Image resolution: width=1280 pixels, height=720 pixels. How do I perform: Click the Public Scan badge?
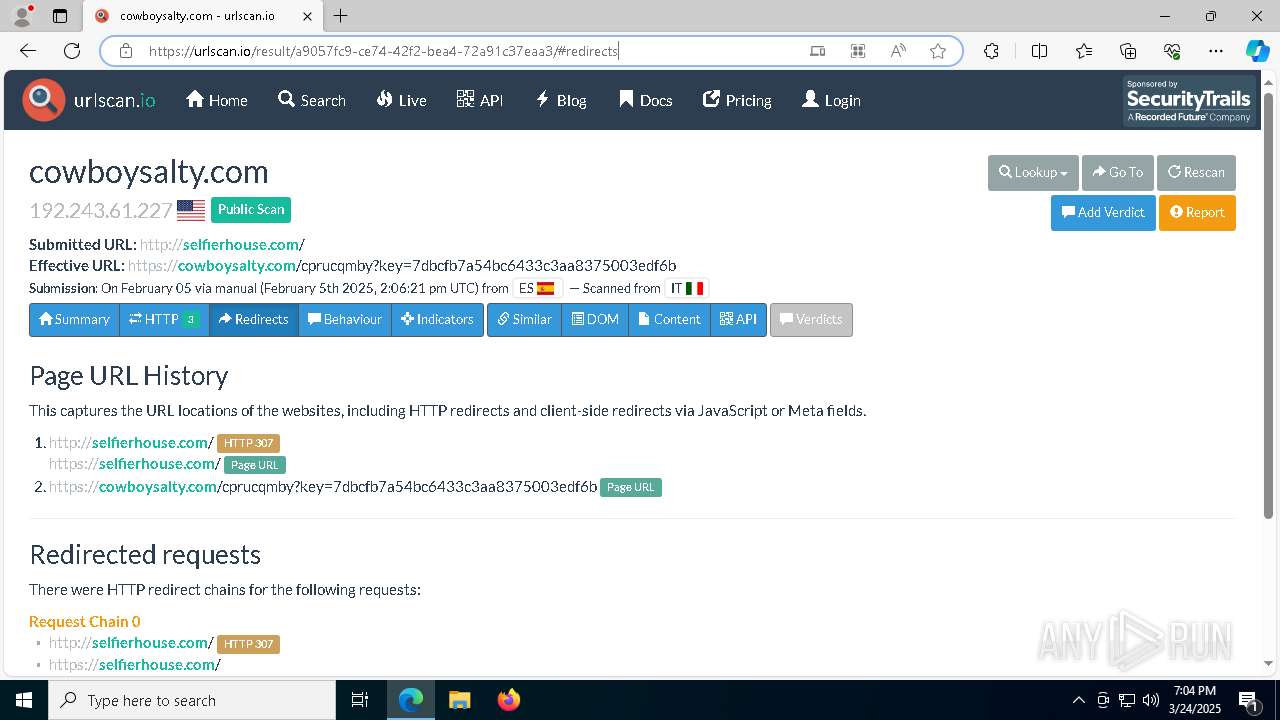point(251,209)
